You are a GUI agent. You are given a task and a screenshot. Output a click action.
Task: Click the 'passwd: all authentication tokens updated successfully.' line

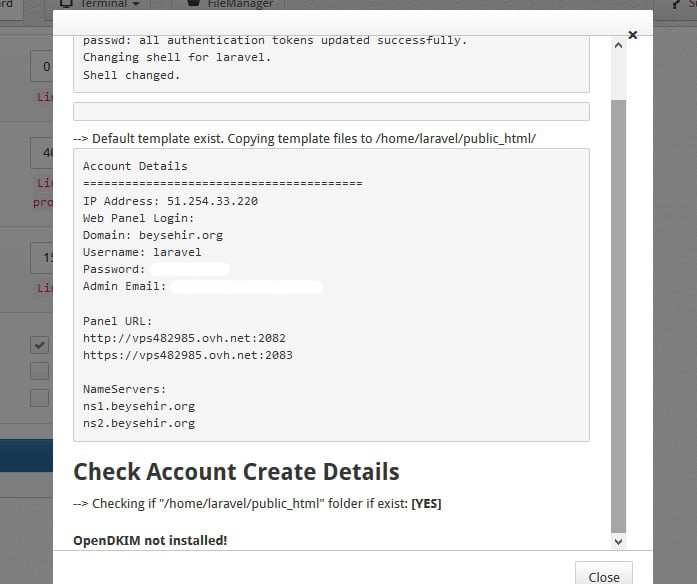(x=275, y=40)
